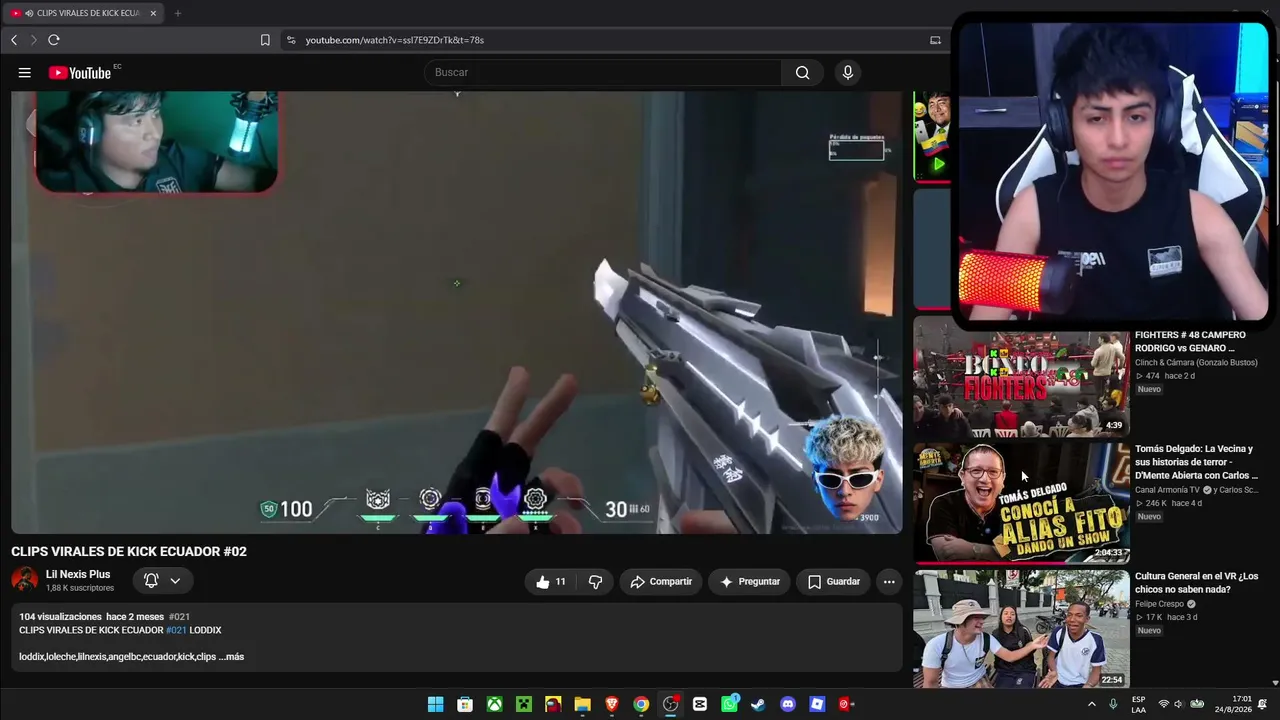Screen dimensions: 1280x720
Task: Open the Tomás Delgado La Vecina title
Action: [x=1196, y=462]
